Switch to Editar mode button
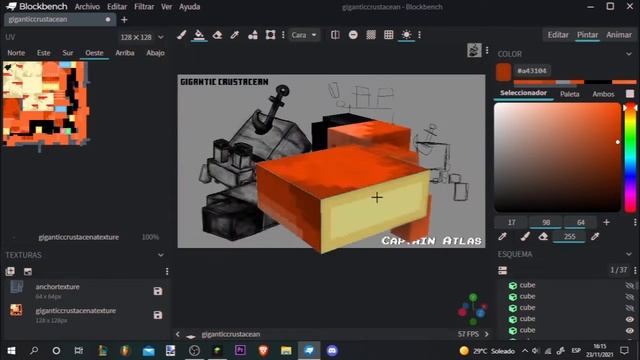This screenshot has width=640, height=360. [558, 35]
